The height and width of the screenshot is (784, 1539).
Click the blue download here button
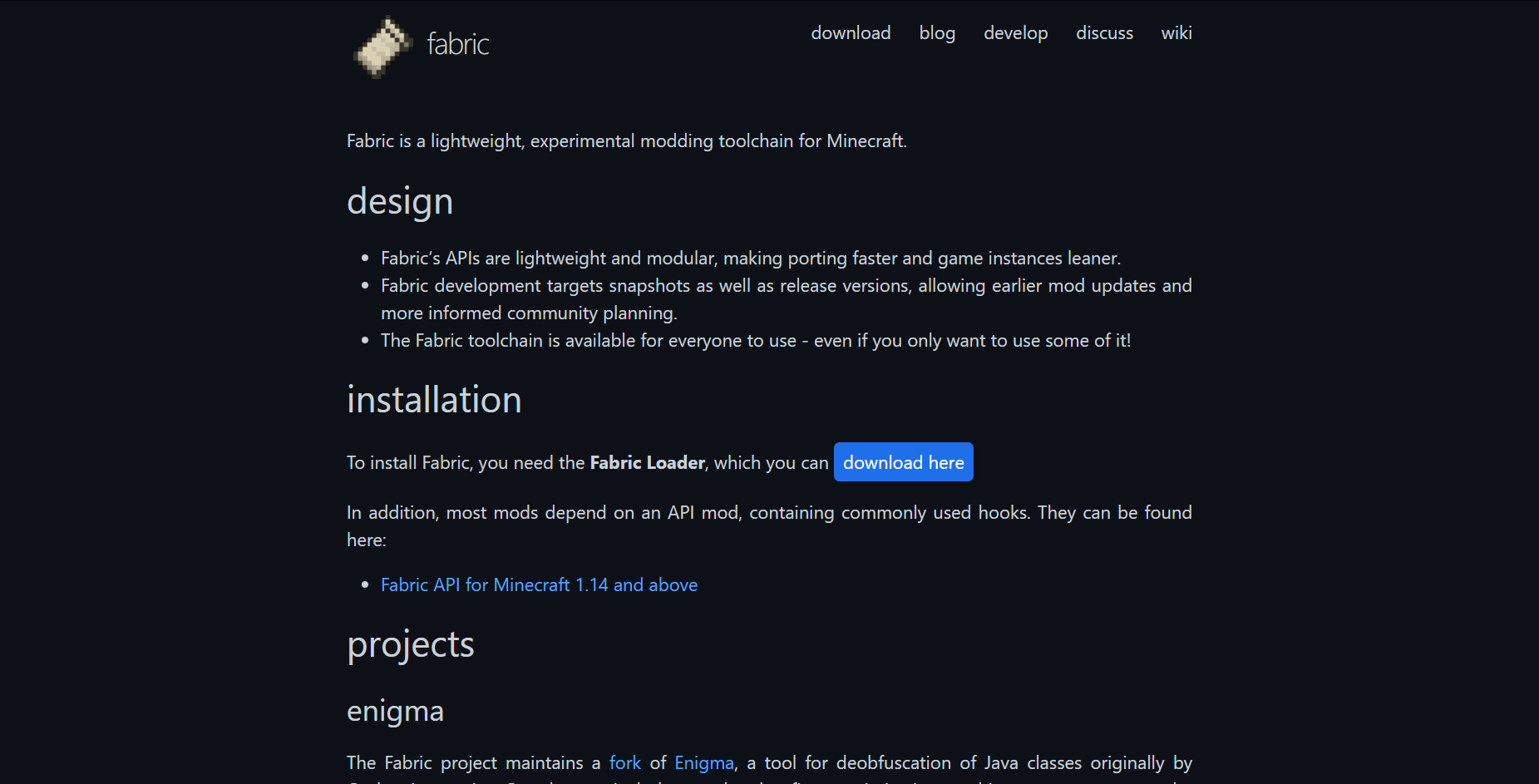(x=903, y=462)
